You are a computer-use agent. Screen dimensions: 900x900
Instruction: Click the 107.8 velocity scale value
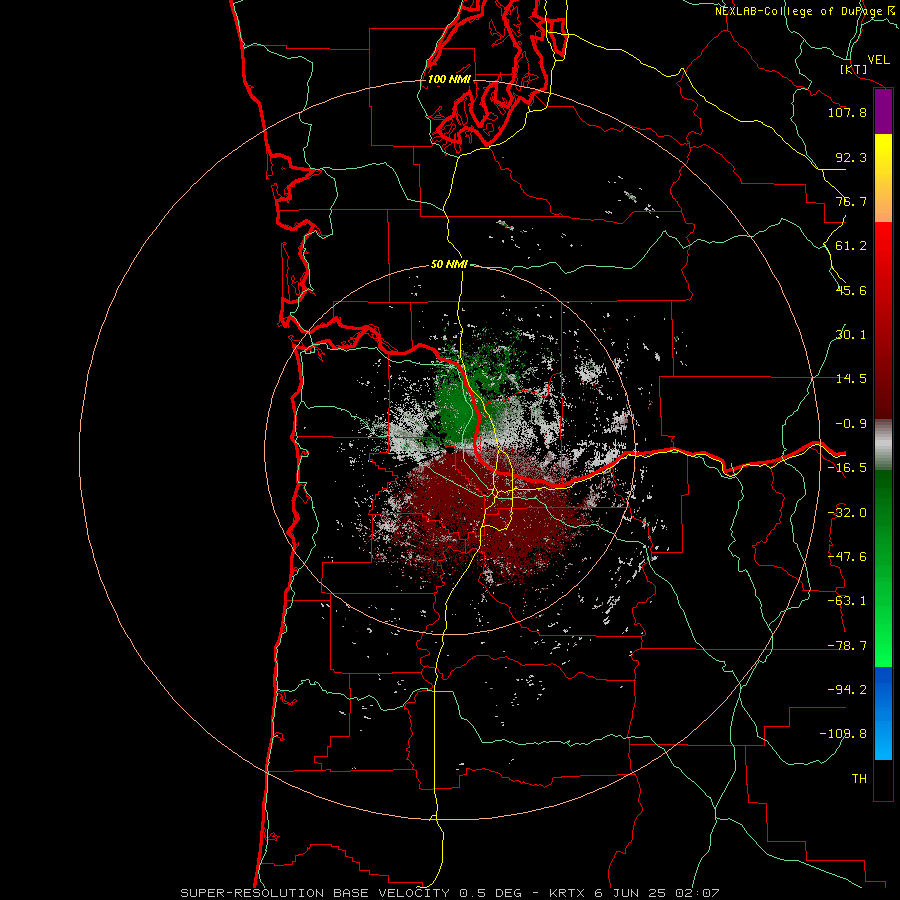[x=847, y=112]
